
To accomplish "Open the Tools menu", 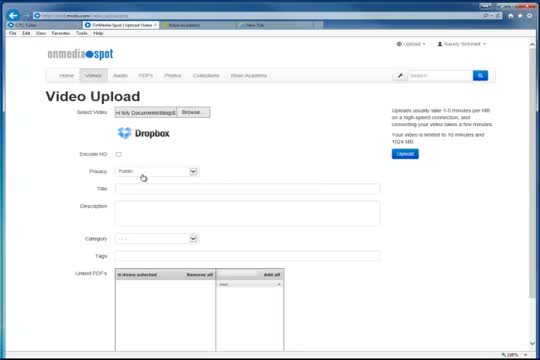I will pos(82,33).
